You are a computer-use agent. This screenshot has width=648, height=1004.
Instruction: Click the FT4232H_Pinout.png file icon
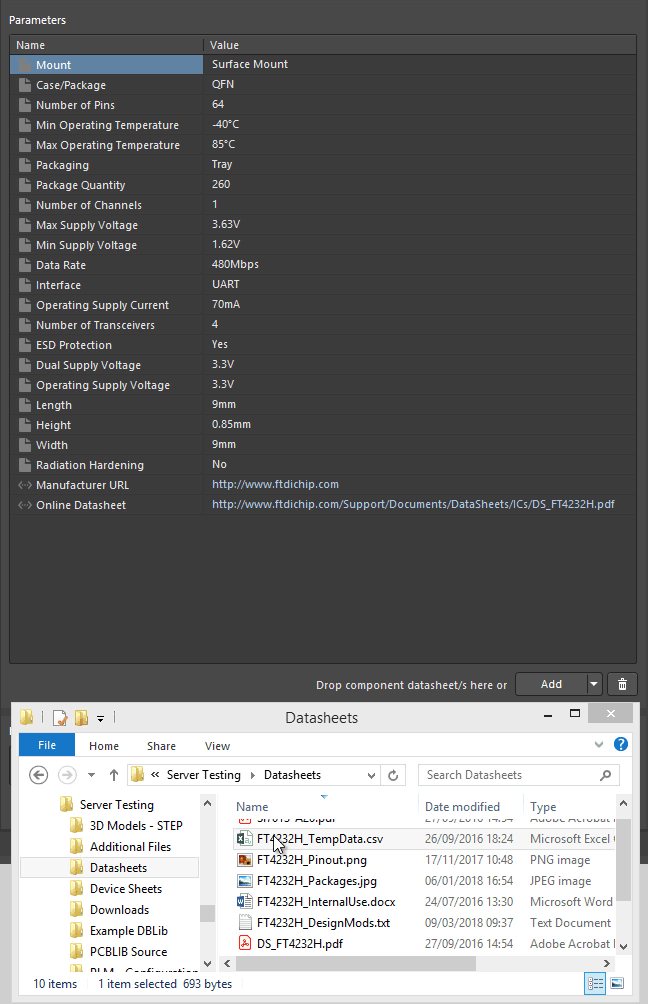[244, 860]
